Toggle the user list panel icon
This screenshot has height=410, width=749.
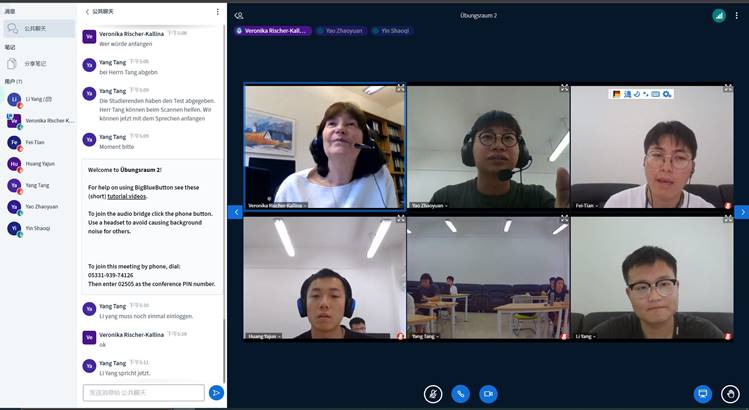pos(239,16)
